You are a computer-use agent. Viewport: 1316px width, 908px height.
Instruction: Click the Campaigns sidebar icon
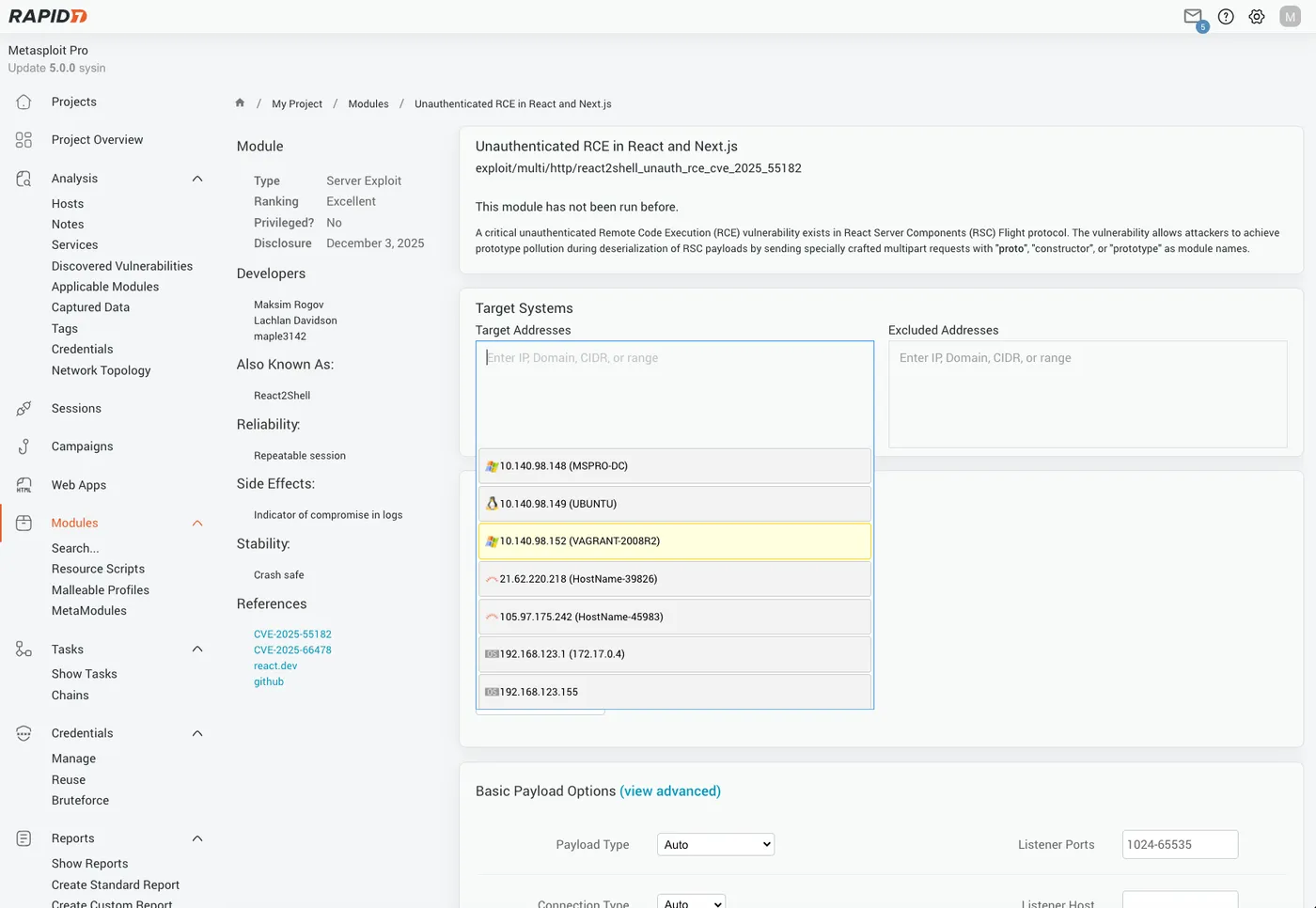23,446
